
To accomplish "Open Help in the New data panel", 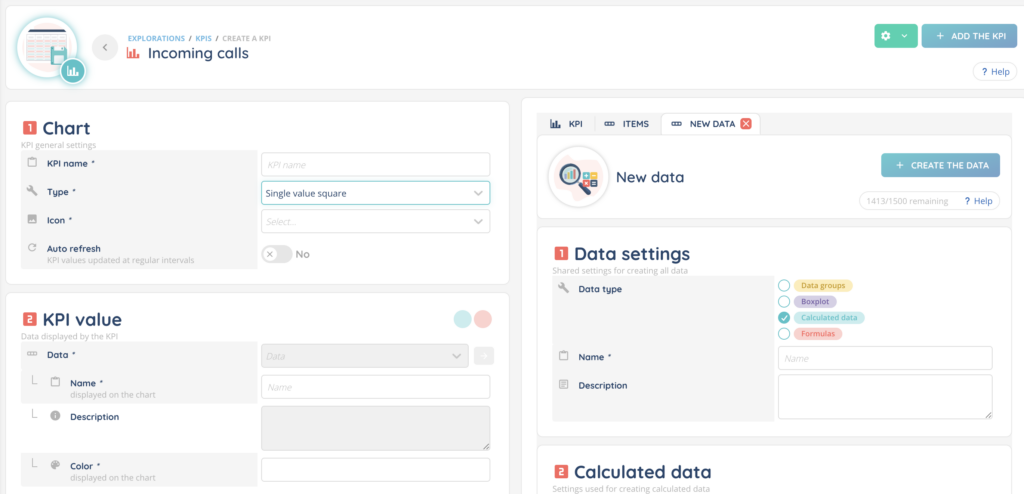I will 980,201.
